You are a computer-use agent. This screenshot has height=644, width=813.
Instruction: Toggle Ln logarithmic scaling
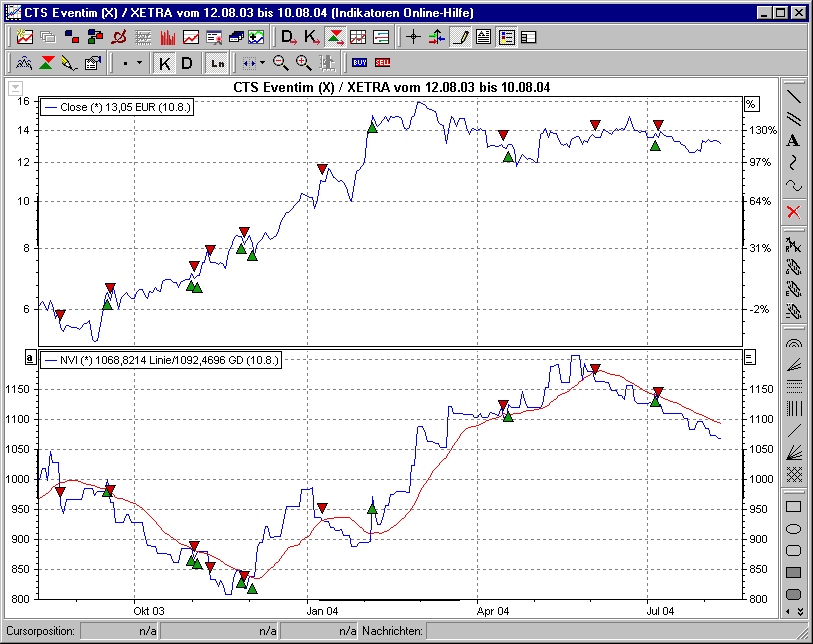coord(217,62)
